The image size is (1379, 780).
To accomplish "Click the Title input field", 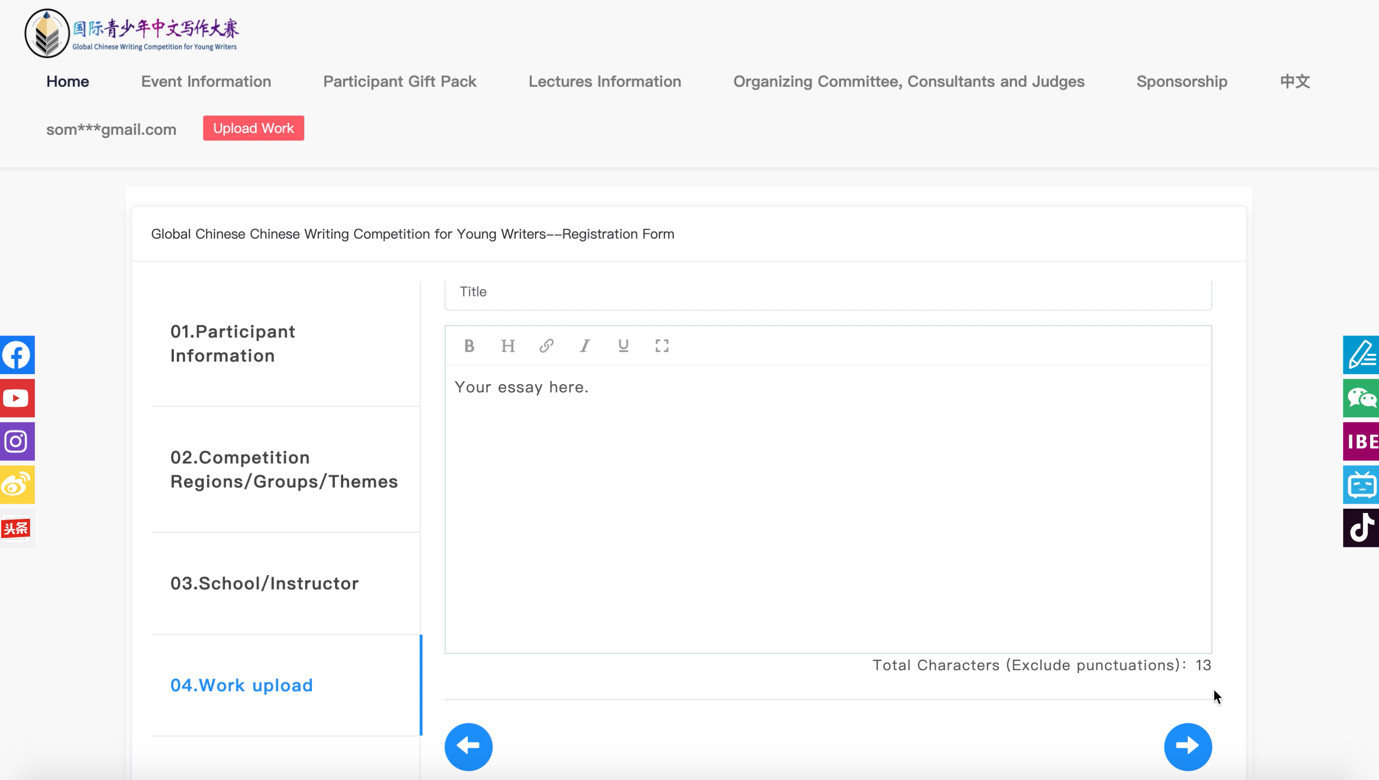I will (x=828, y=292).
